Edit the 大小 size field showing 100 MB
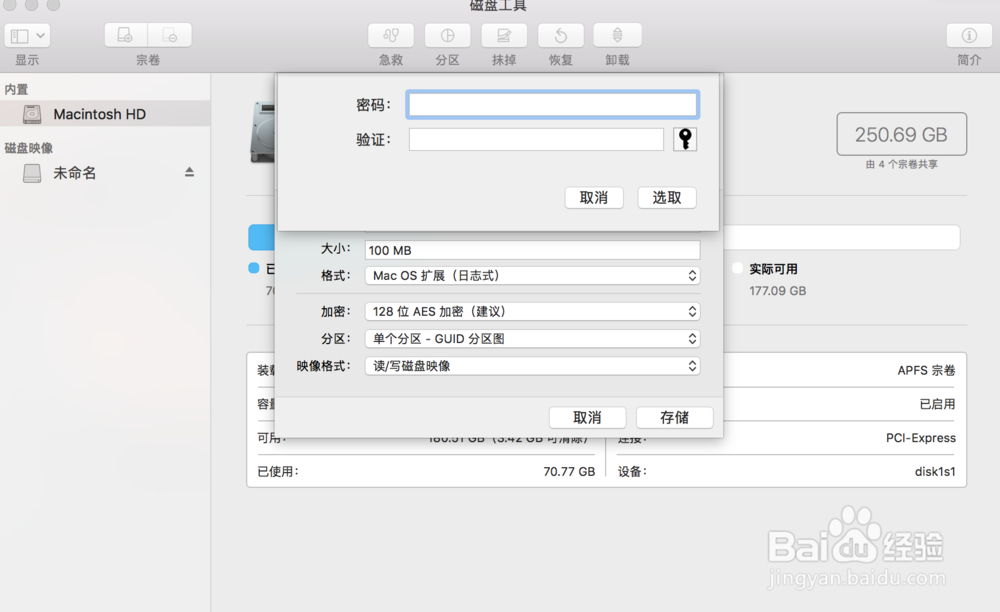 pyautogui.click(x=533, y=251)
